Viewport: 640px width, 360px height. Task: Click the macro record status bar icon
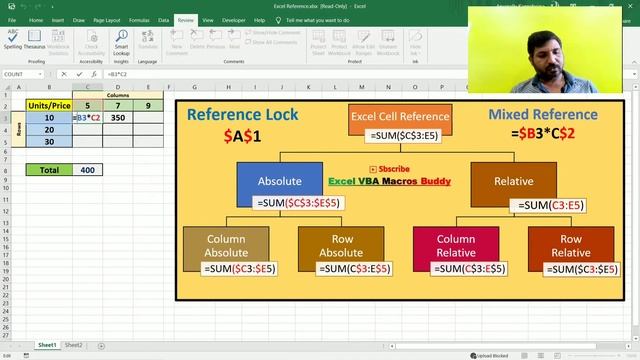click(26, 356)
